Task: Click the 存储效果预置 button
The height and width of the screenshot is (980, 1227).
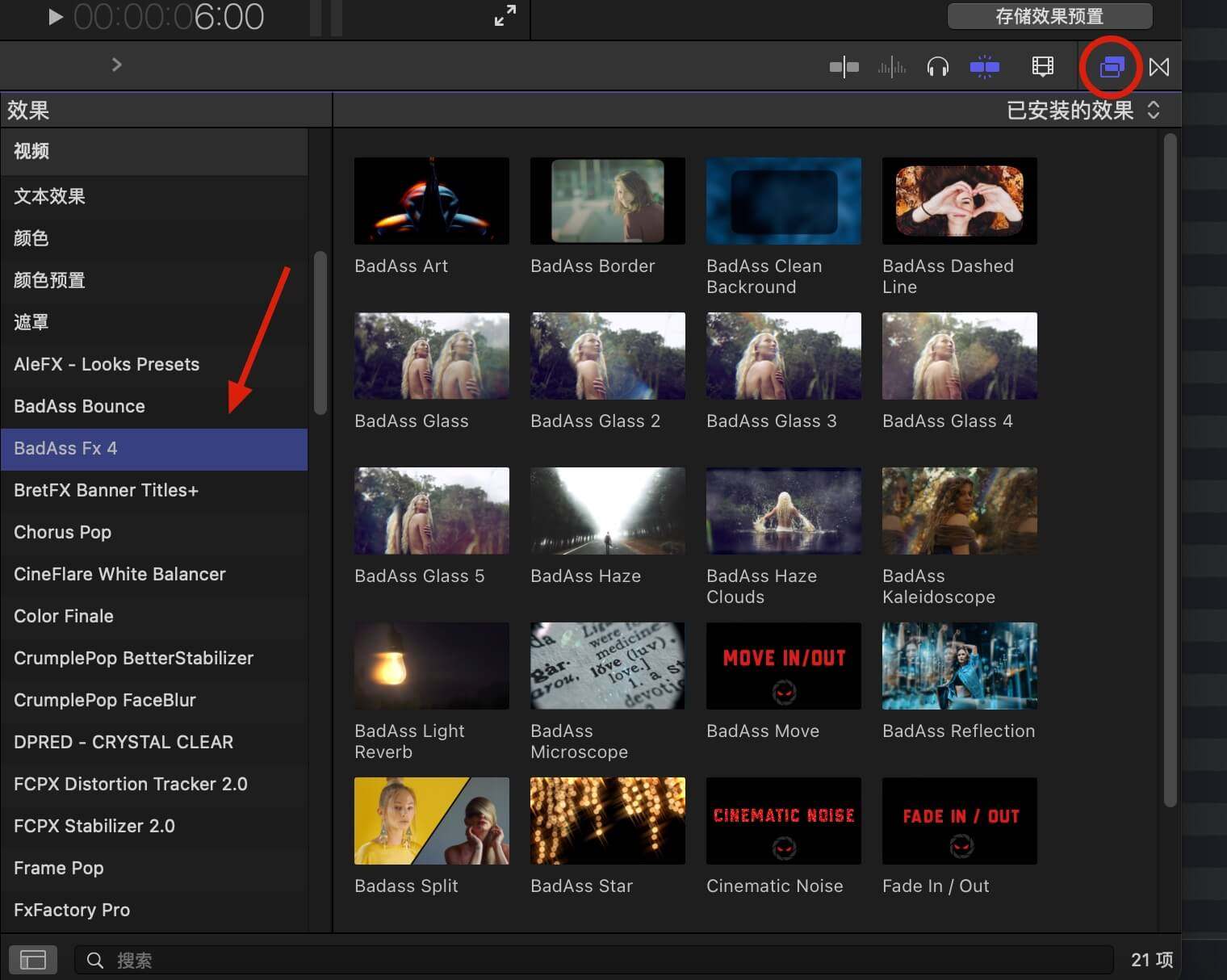Action: pos(1049,16)
